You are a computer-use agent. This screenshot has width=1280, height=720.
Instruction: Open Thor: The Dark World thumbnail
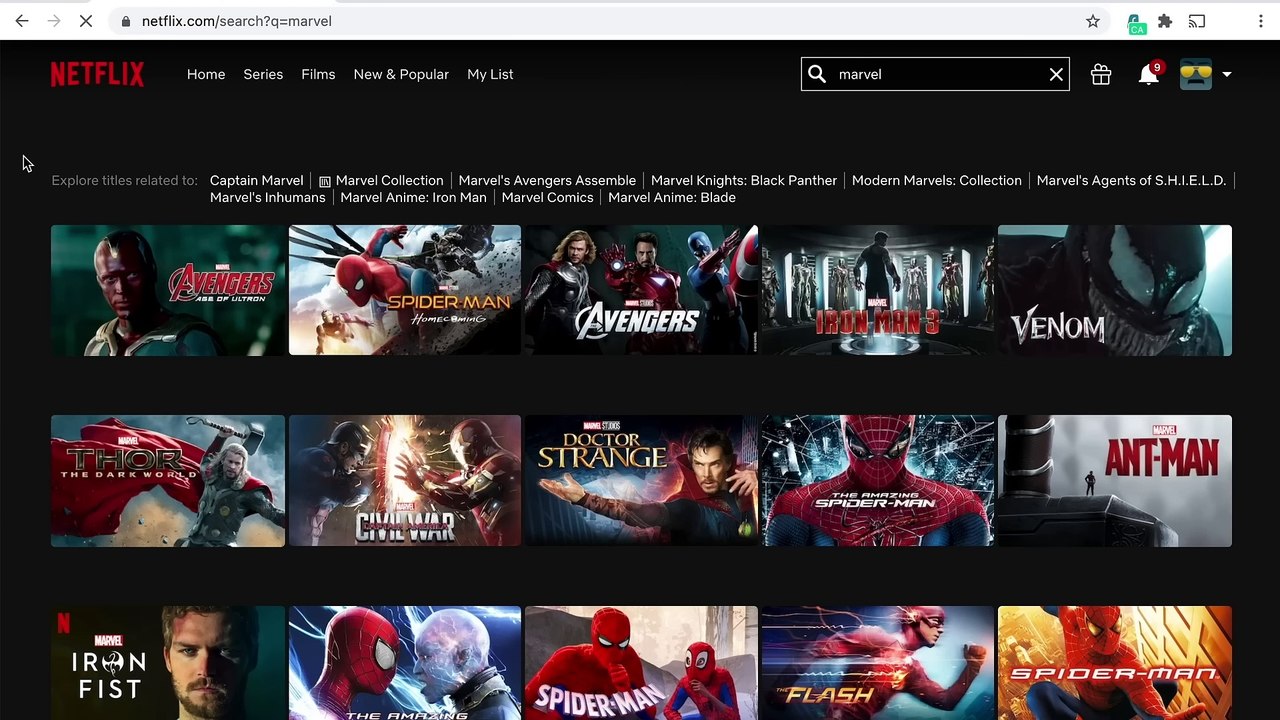click(x=168, y=481)
